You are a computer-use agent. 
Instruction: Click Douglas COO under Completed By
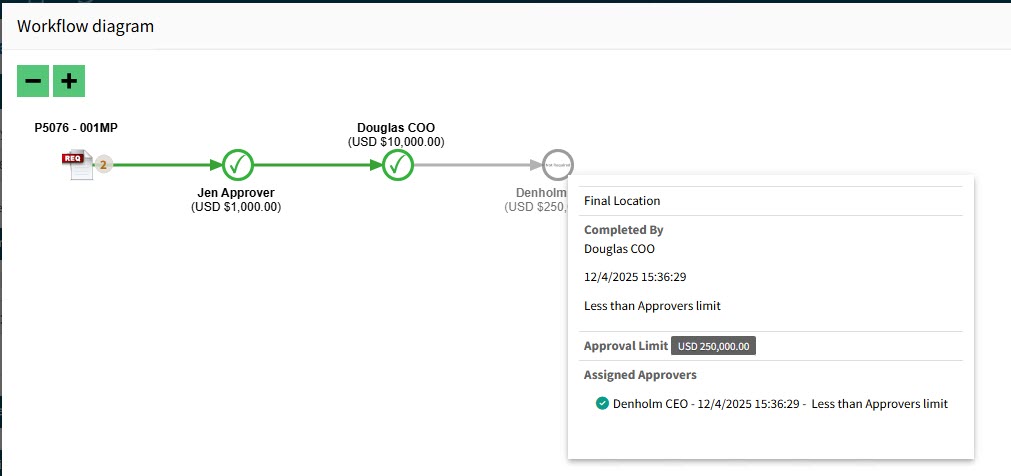tap(619, 249)
